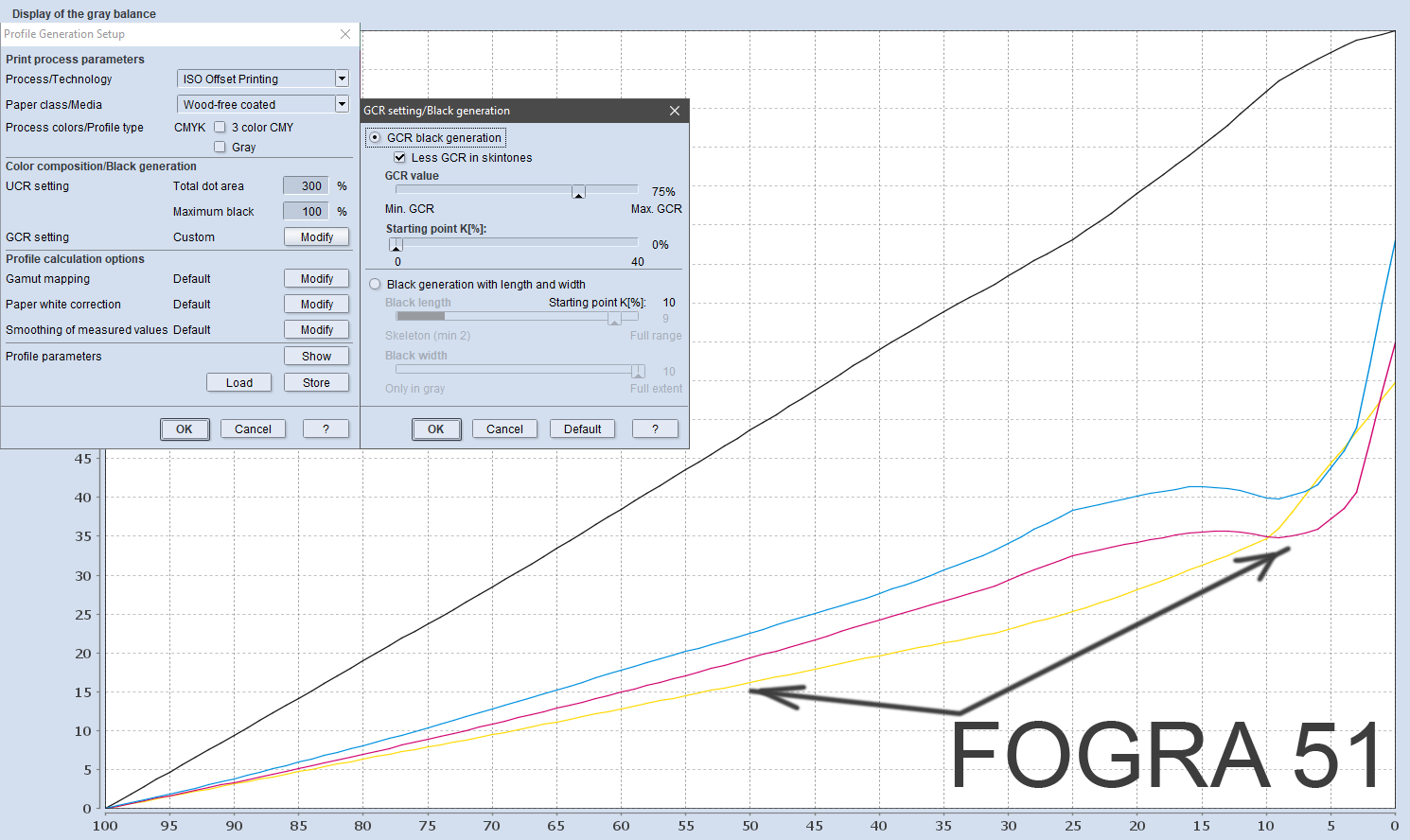Screen dimensions: 1410x840
Task: Open the Paper class/Media dropdown
Action: point(343,104)
